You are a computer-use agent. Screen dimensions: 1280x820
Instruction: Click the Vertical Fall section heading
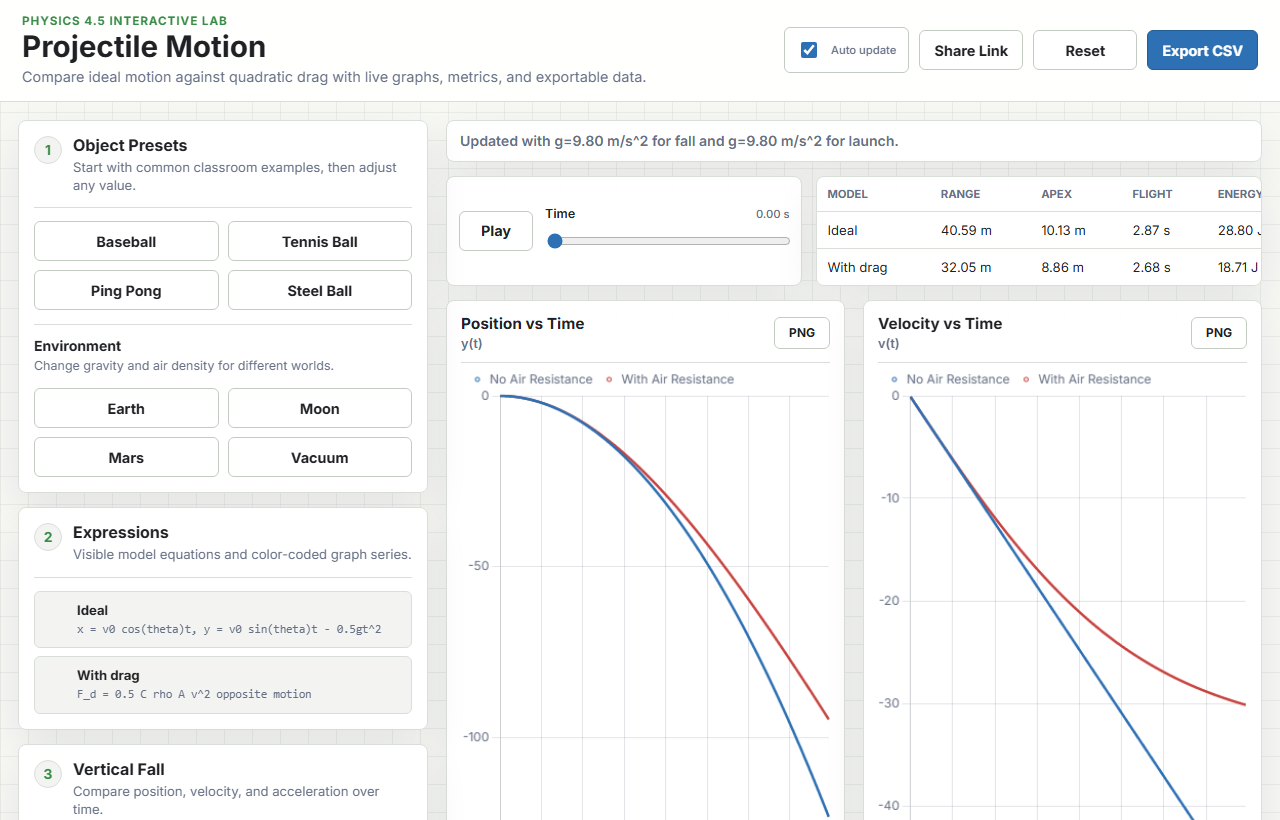point(119,769)
